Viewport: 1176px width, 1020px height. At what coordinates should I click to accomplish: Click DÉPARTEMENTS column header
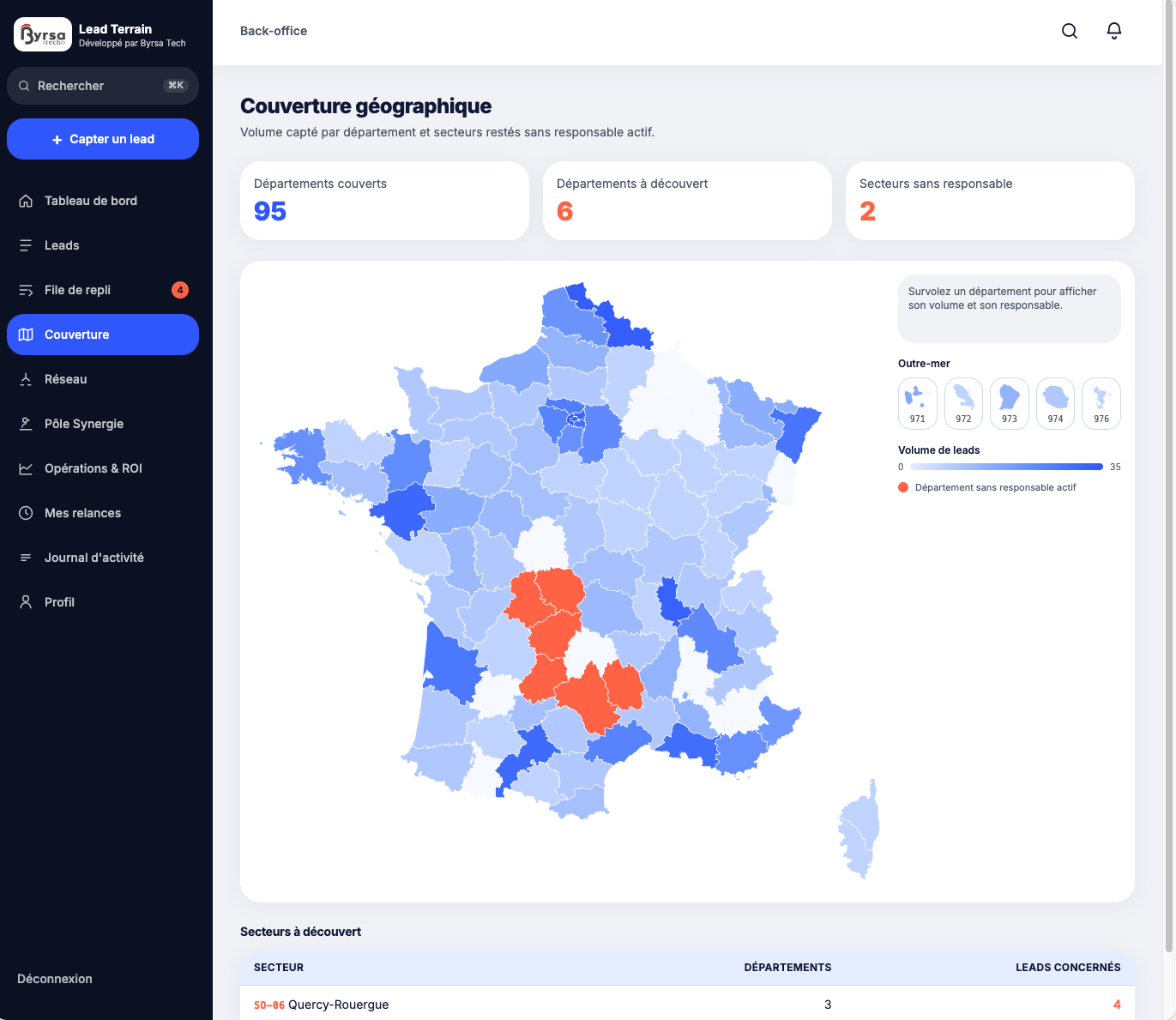(787, 968)
